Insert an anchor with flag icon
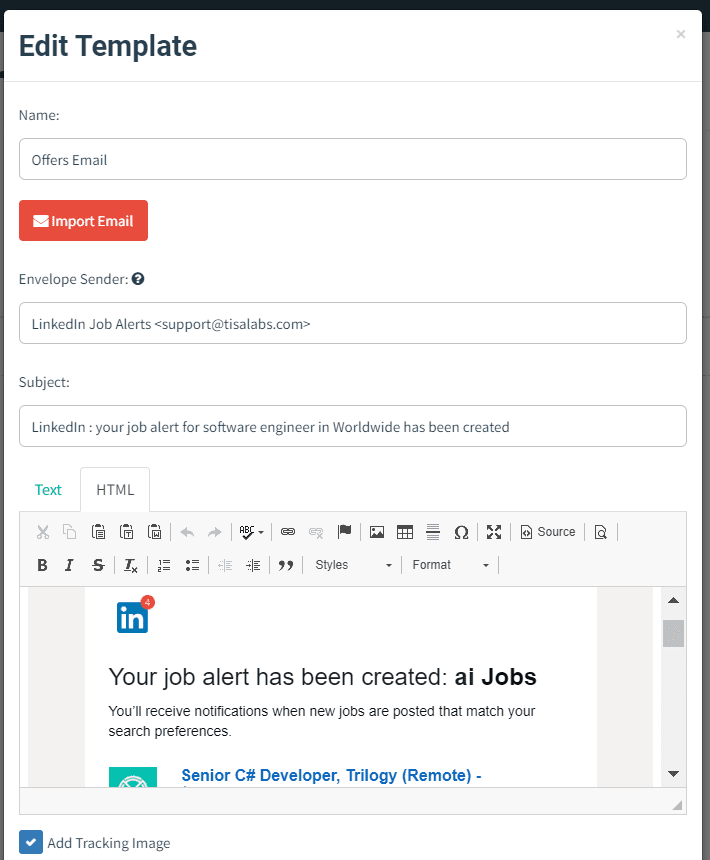The width and height of the screenshot is (710, 860). pyautogui.click(x=344, y=532)
